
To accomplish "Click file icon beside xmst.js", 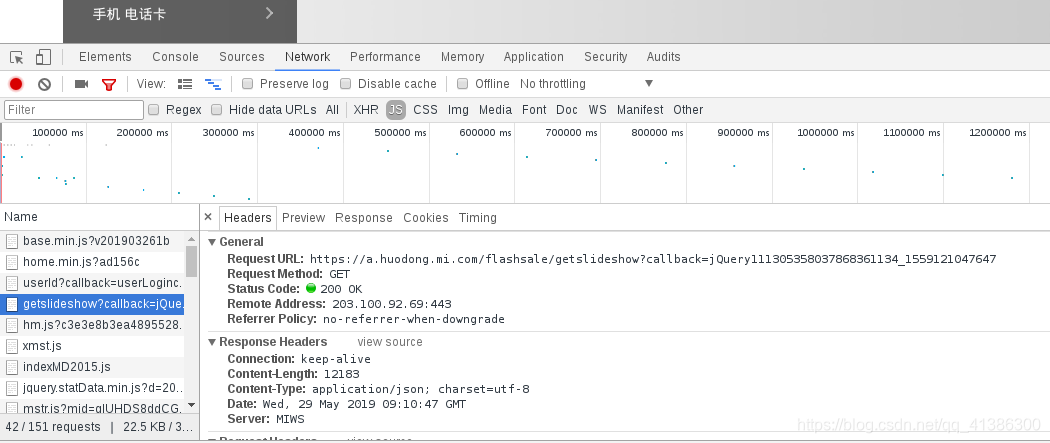I will click(11, 346).
